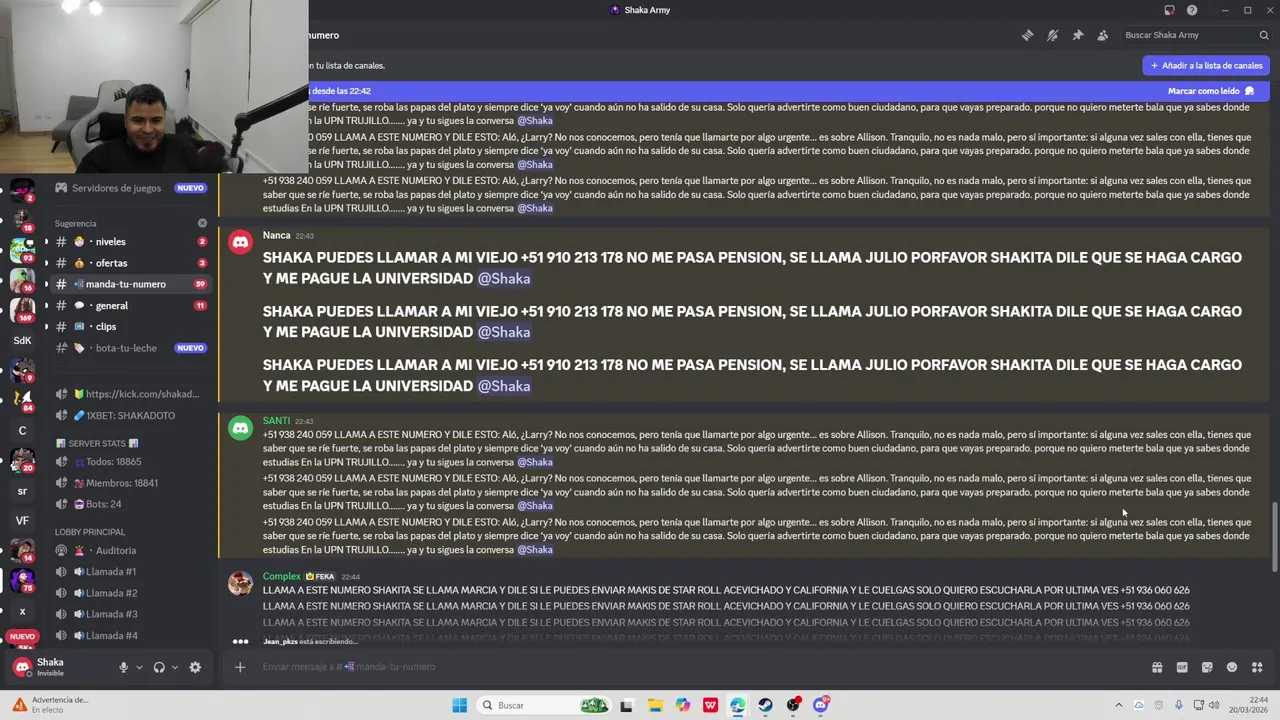Expand the niveles channel arrow
The image size is (1280, 720).
(46, 242)
